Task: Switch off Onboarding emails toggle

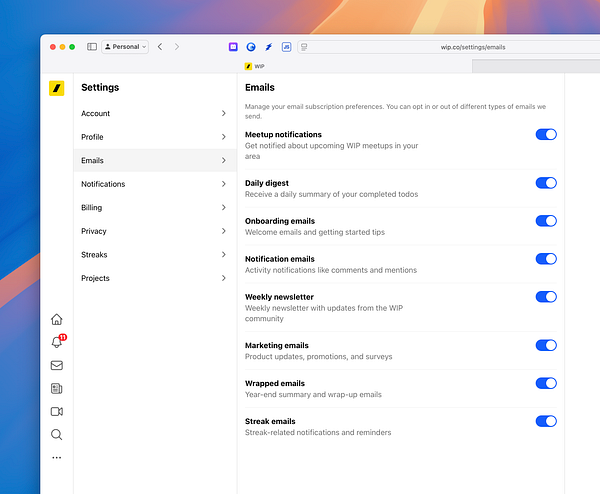Action: pyautogui.click(x=546, y=221)
